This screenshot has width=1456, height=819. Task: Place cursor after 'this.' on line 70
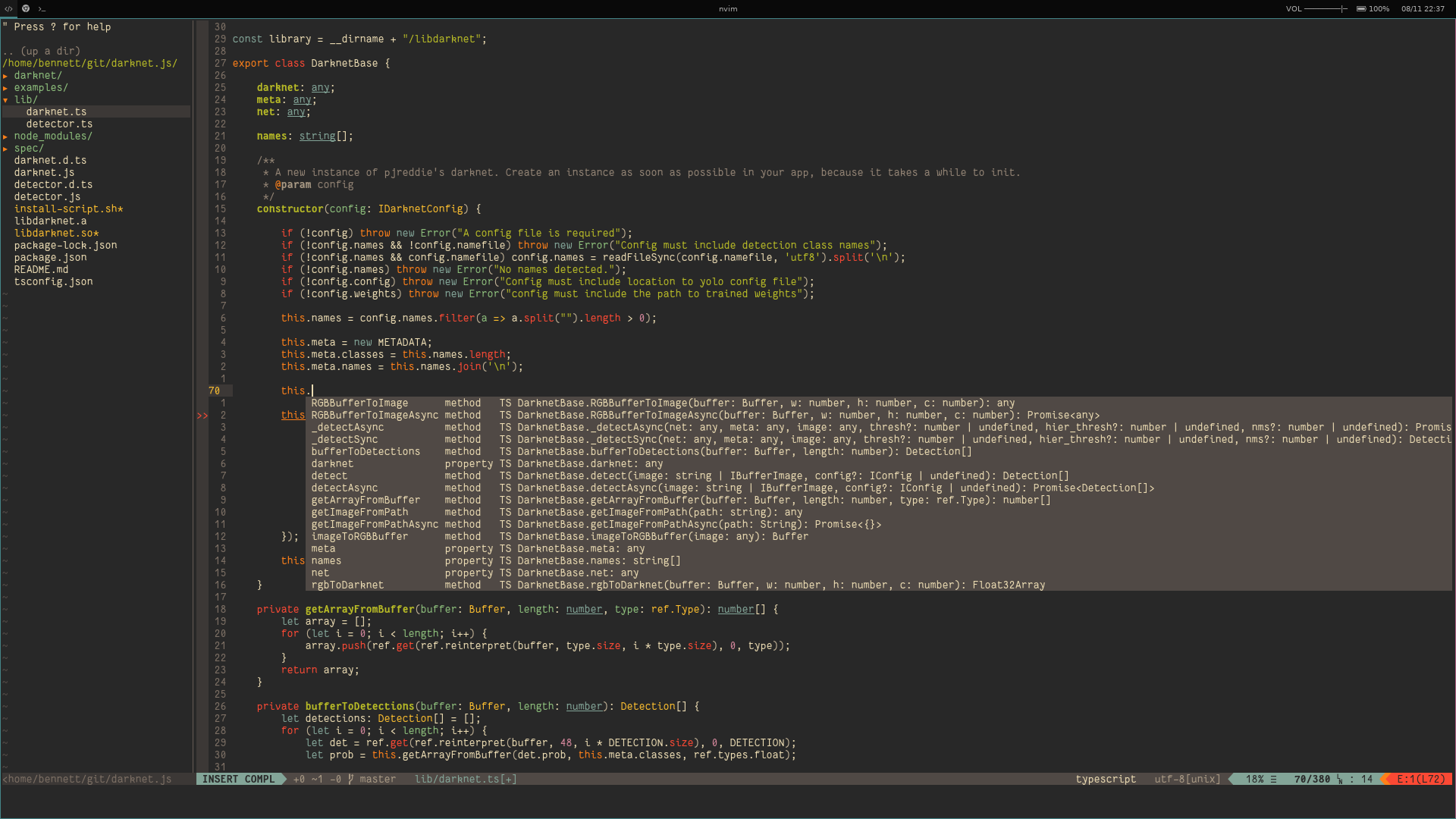pyautogui.click(x=312, y=391)
